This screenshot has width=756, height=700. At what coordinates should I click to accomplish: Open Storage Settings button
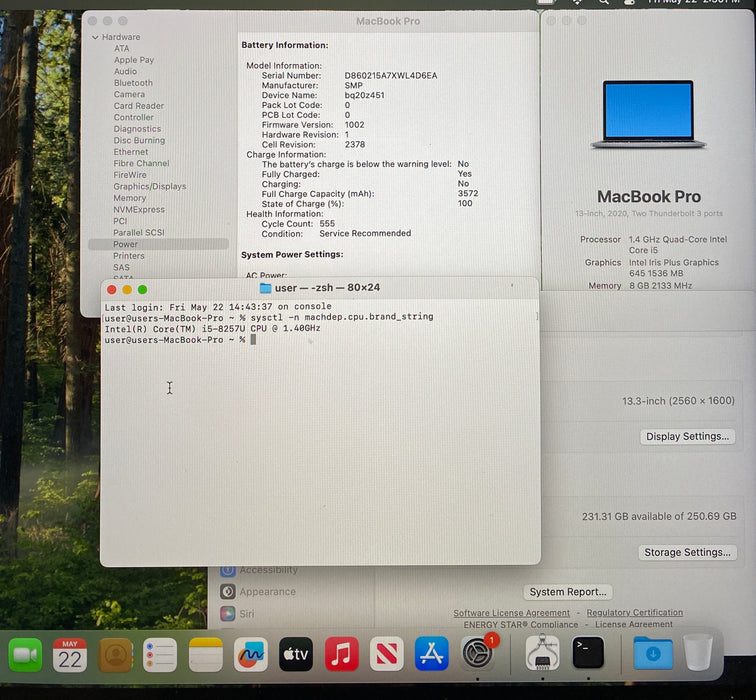(x=688, y=552)
